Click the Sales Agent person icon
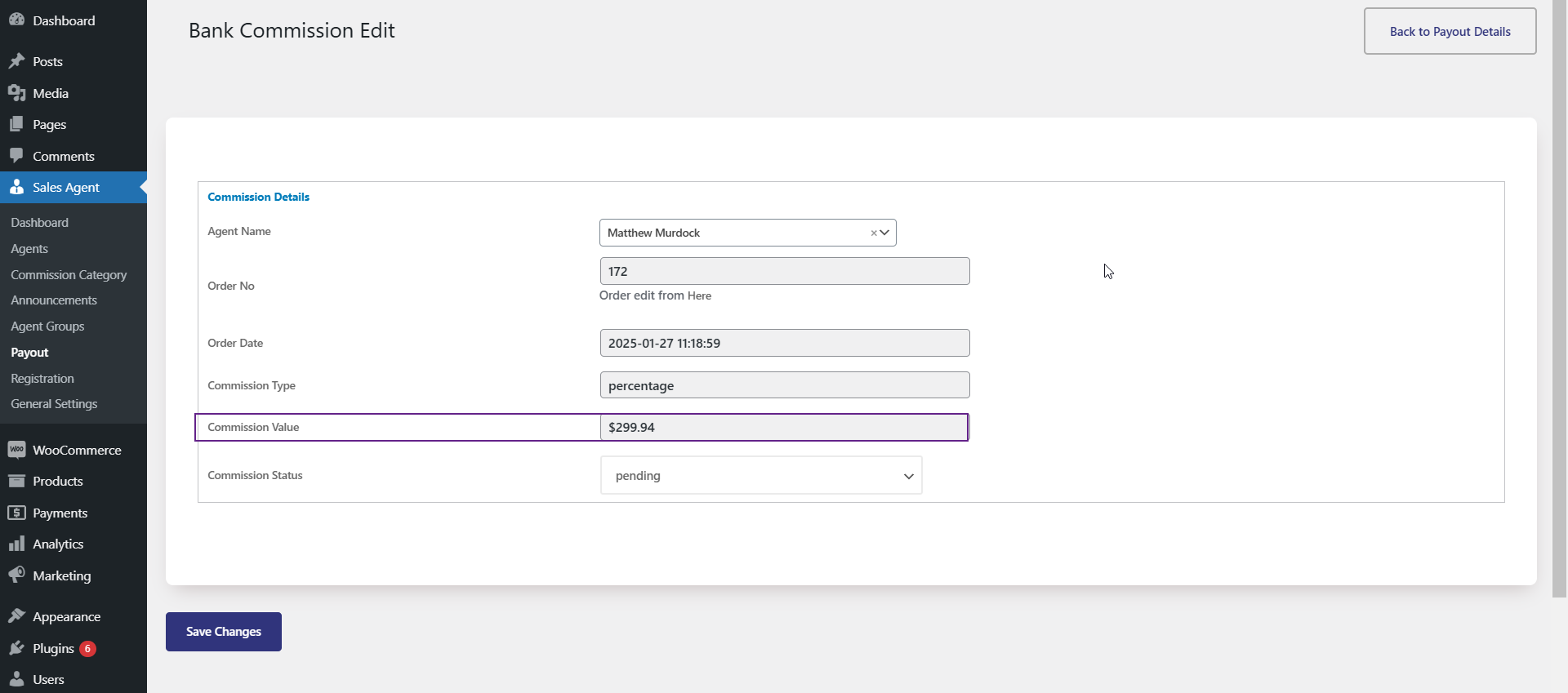The image size is (1568, 693). point(16,187)
